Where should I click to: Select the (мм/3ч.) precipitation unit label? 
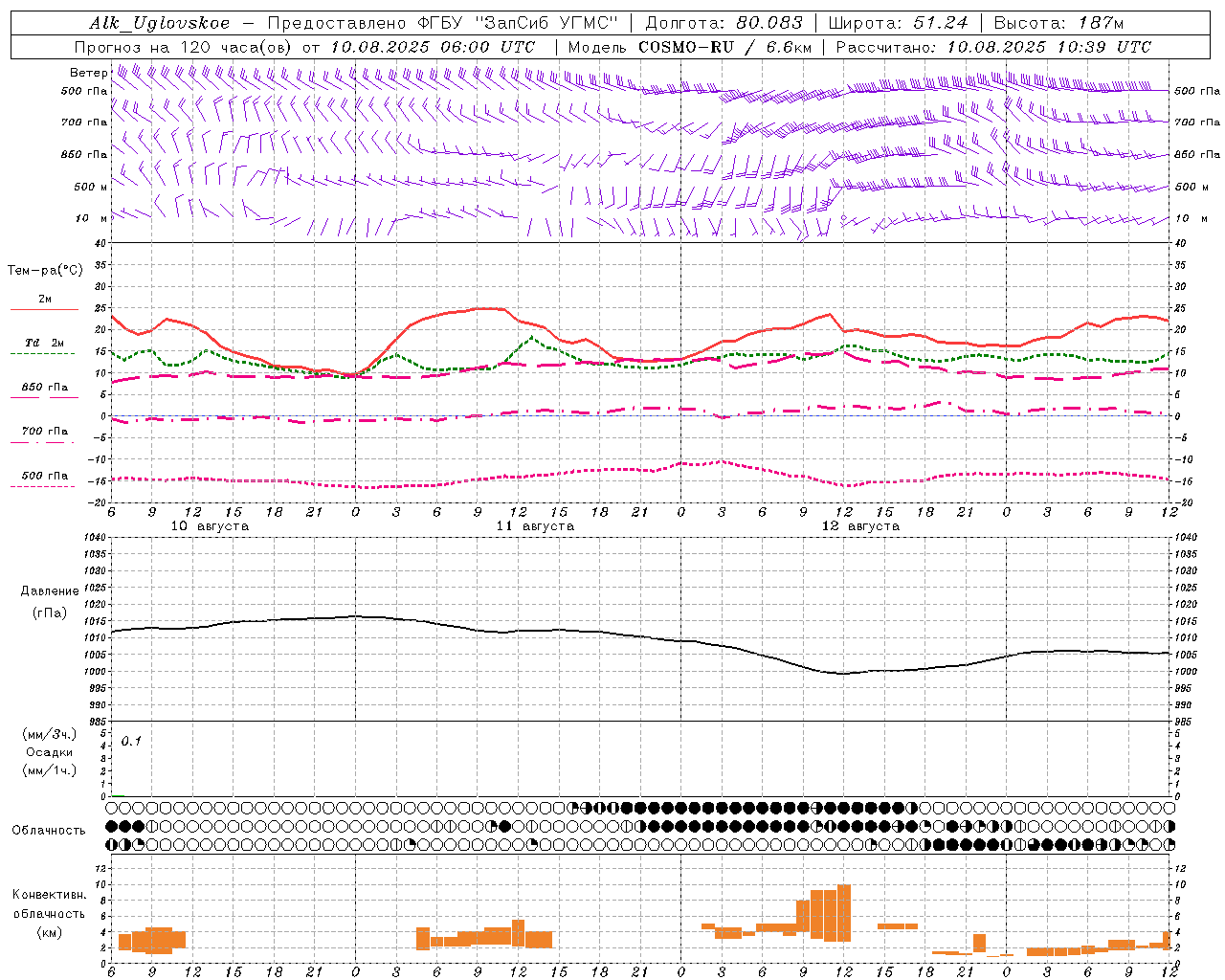point(49,735)
